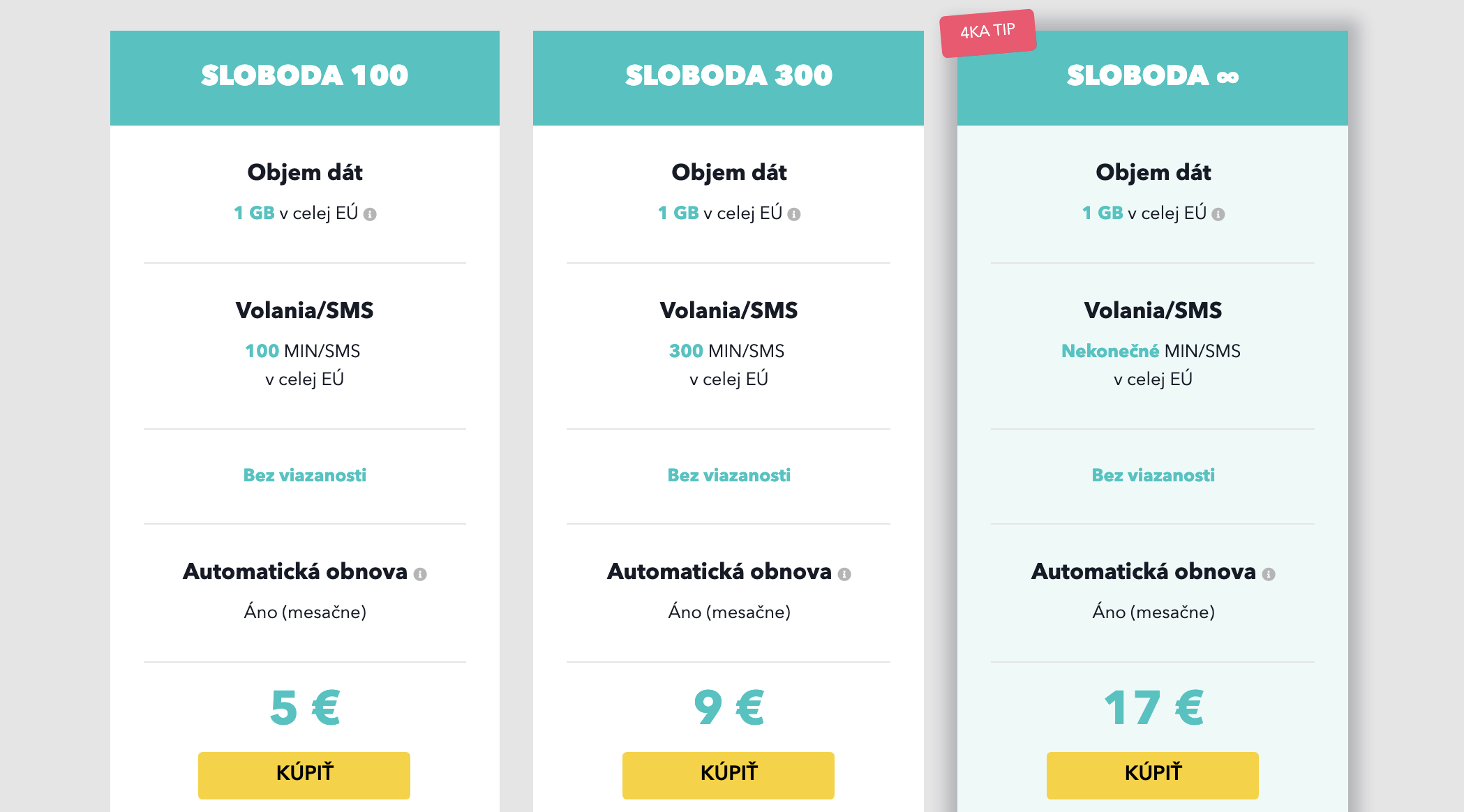Open info icon next to Sloboda ∞ Automatická obnova
Screen dimensions: 1464x812
1269,574
